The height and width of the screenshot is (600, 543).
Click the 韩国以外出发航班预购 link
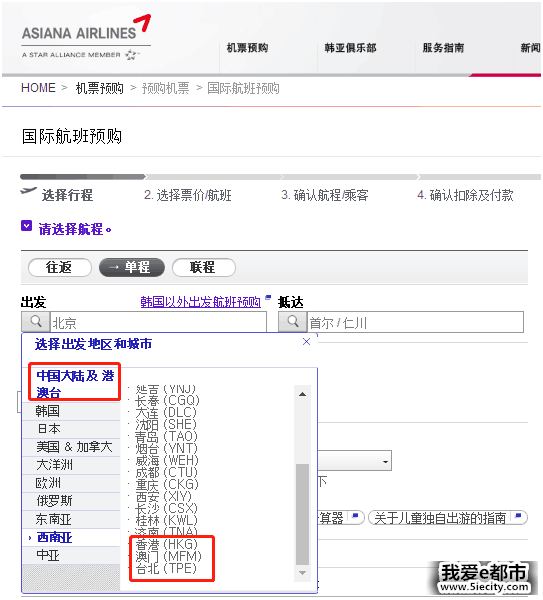200,302
